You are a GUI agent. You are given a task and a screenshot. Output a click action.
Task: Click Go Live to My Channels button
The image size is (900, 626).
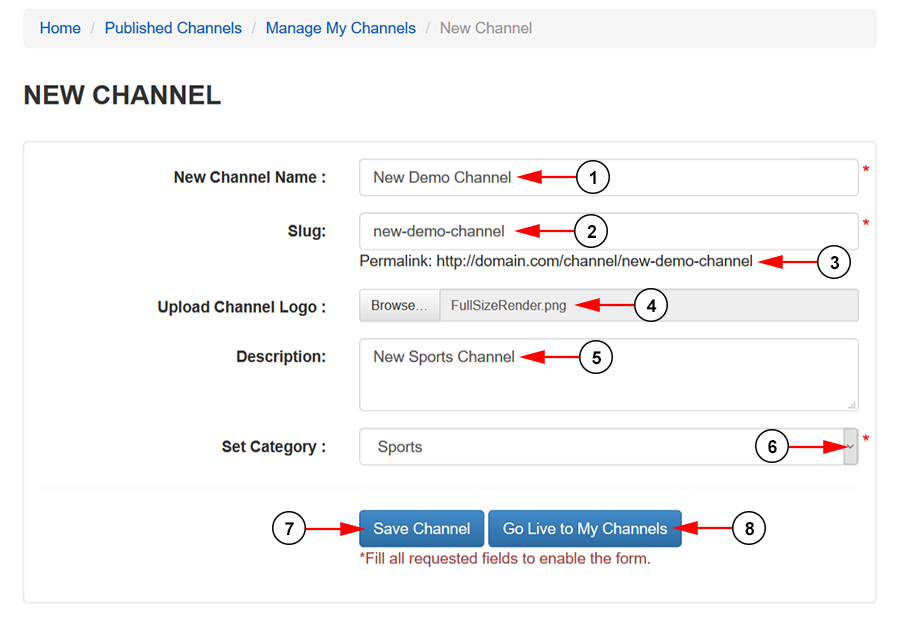[585, 528]
